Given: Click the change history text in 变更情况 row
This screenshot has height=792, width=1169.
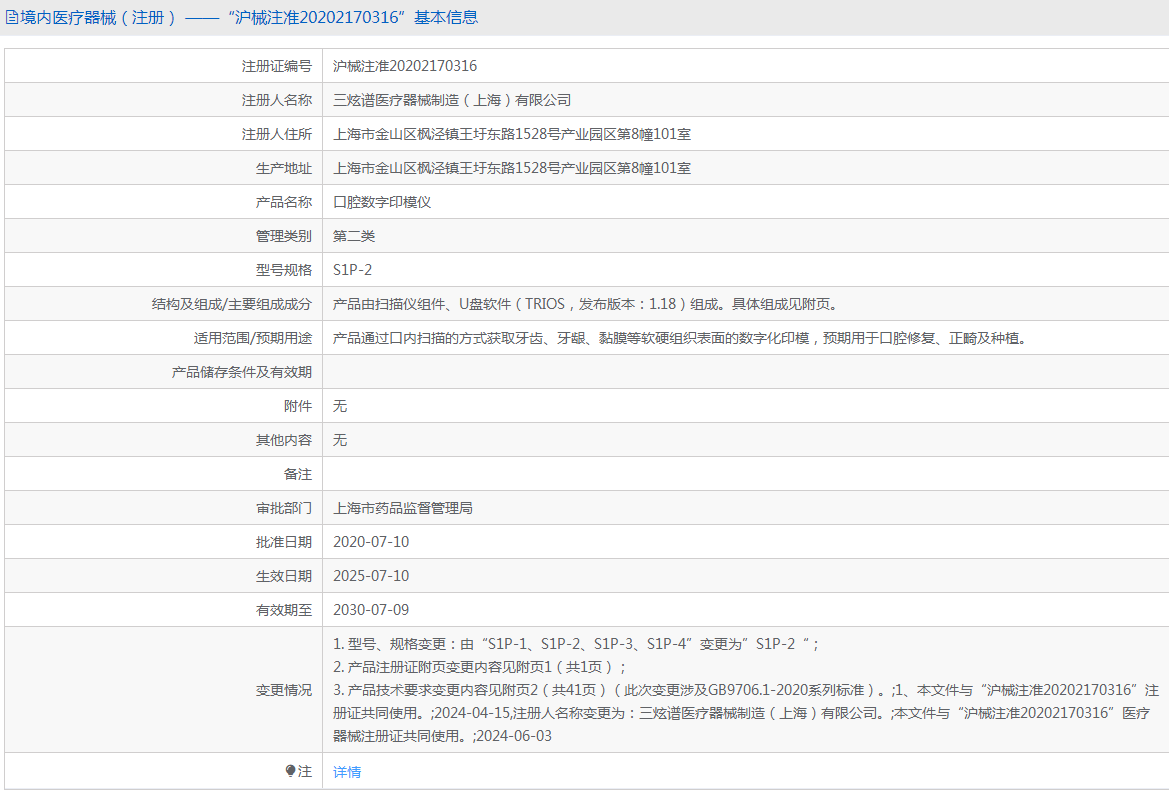Looking at the screenshot, I should [x=745, y=690].
